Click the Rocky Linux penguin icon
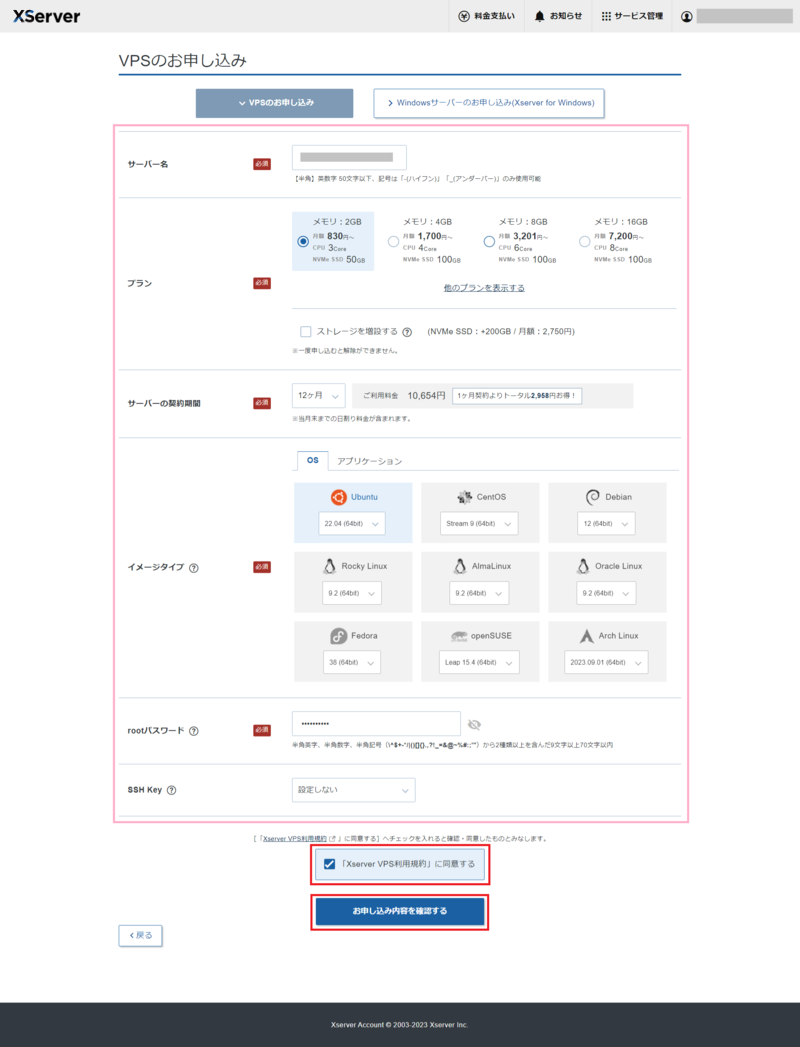 [x=329, y=566]
